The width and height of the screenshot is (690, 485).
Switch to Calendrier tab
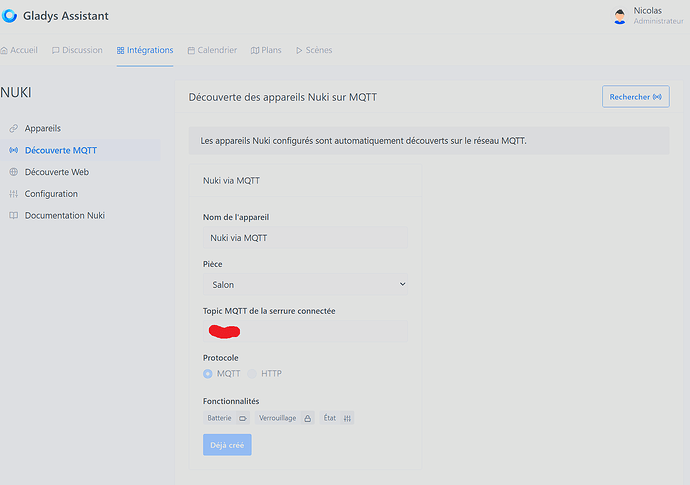click(x=212, y=50)
